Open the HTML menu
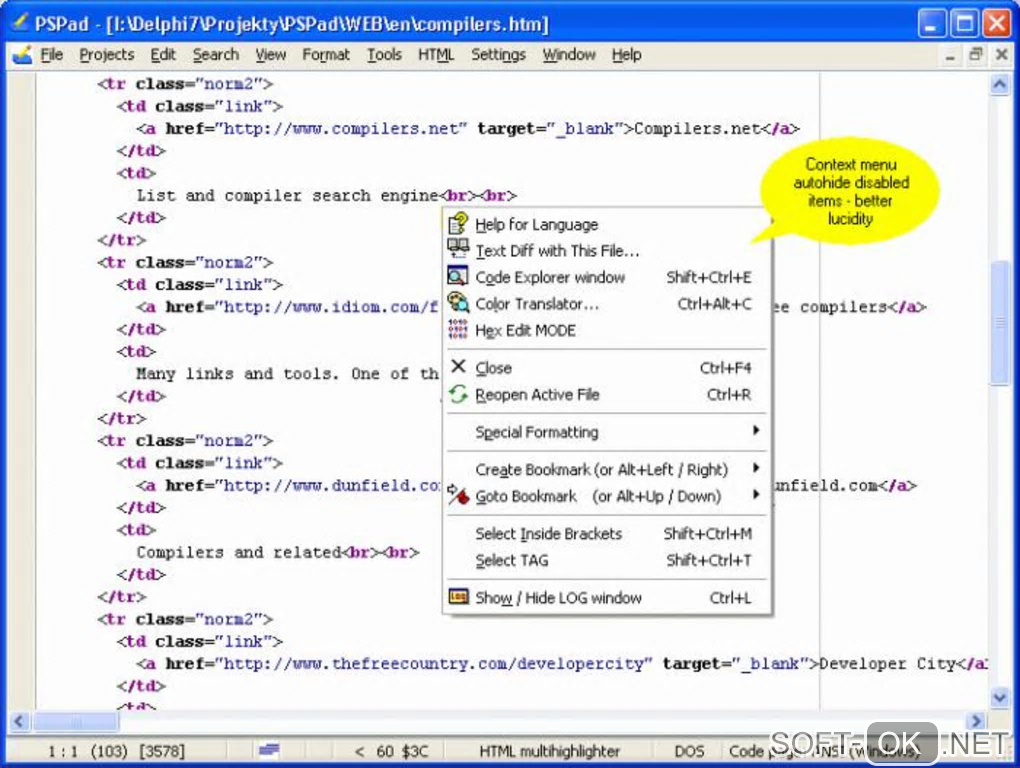Screen dimensions: 1020x768 (x=436, y=55)
